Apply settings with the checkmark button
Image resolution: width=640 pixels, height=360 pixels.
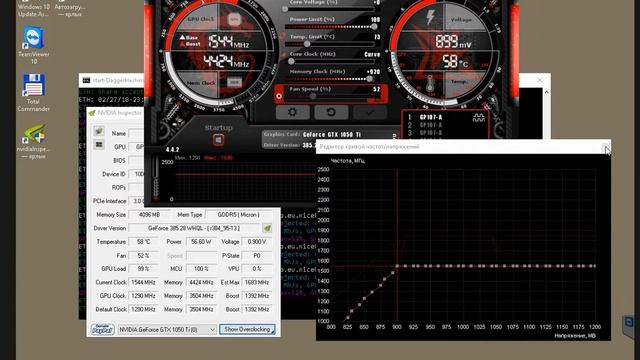click(370, 112)
